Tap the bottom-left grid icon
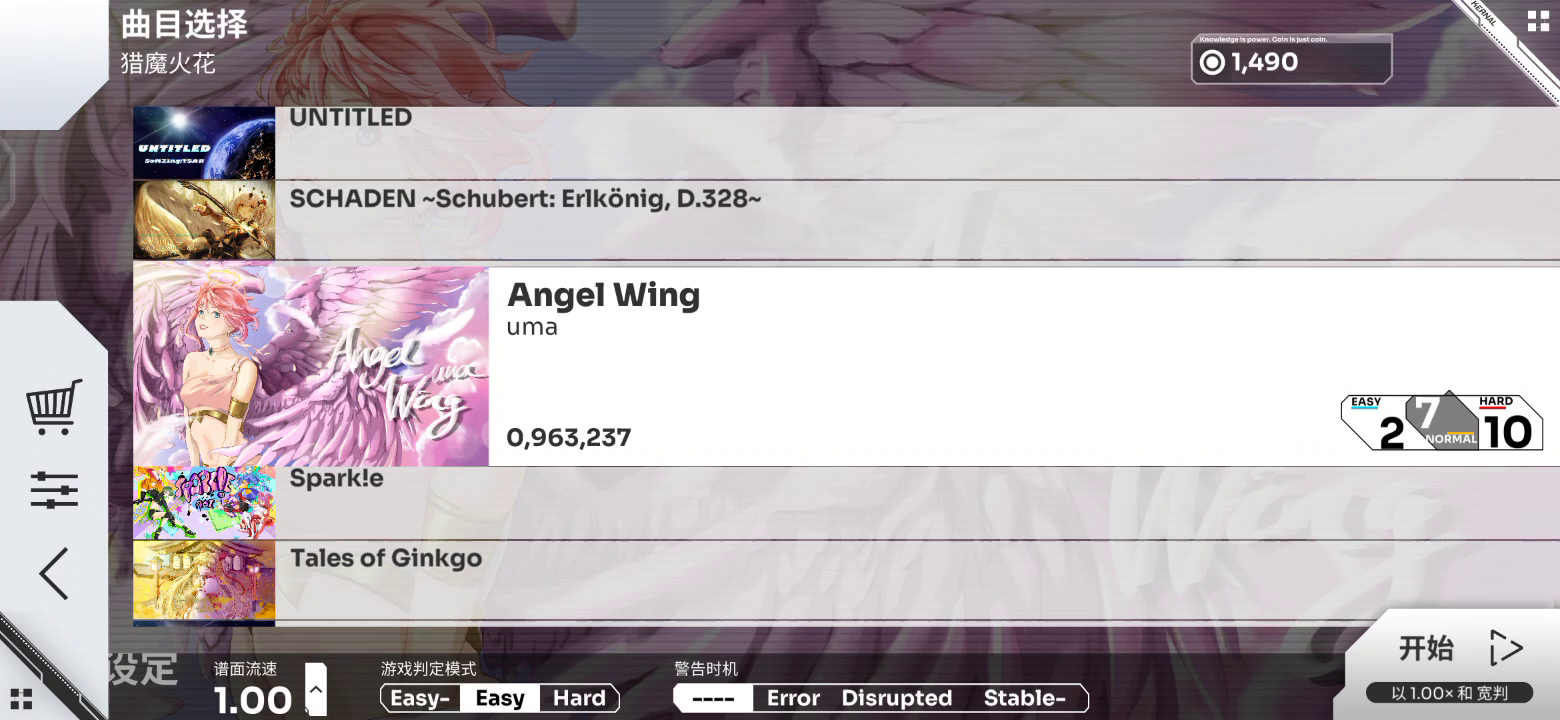1560x720 pixels. 21,698
